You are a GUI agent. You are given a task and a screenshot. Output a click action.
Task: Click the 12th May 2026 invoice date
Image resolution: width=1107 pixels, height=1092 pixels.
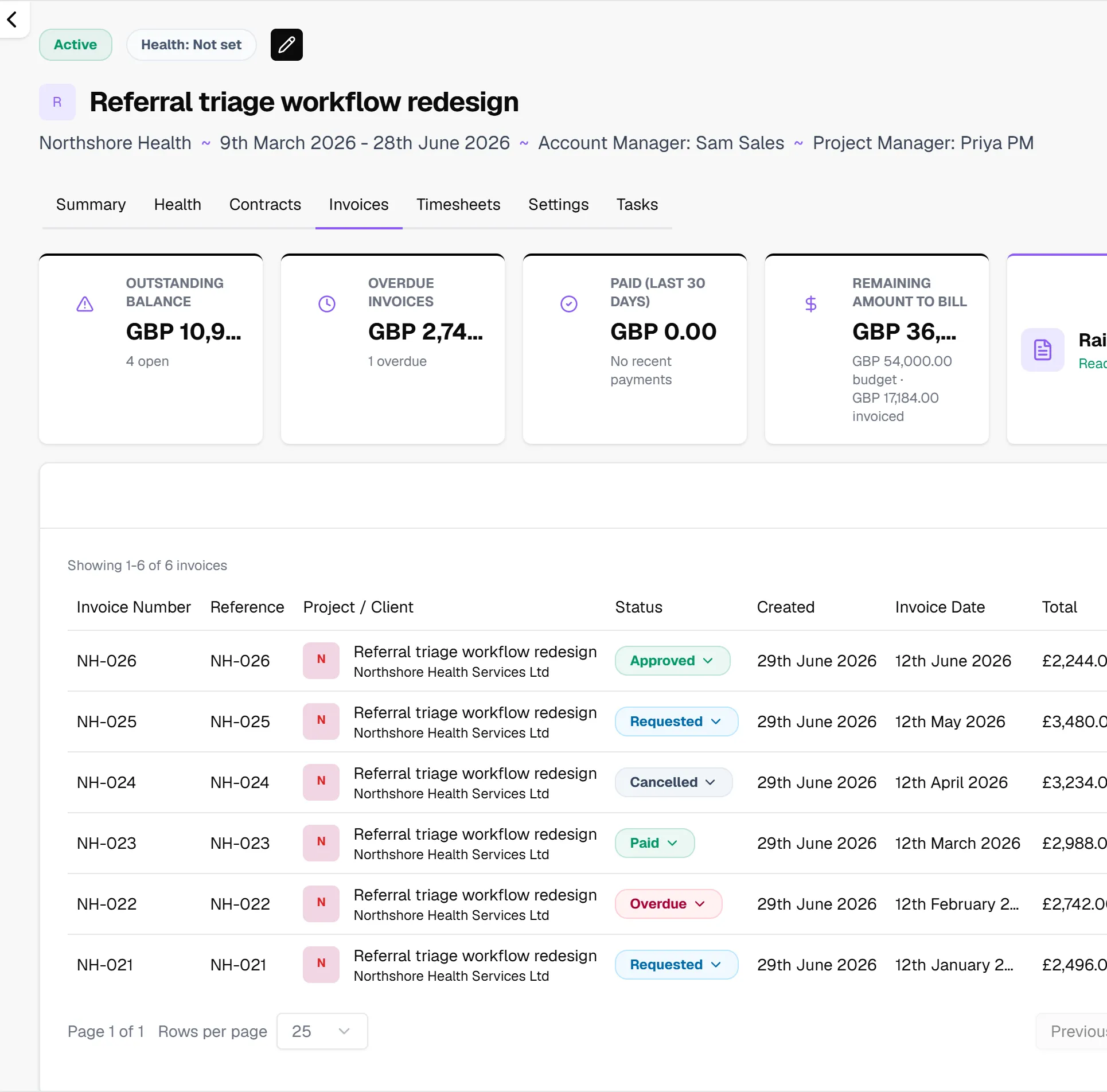click(x=950, y=721)
